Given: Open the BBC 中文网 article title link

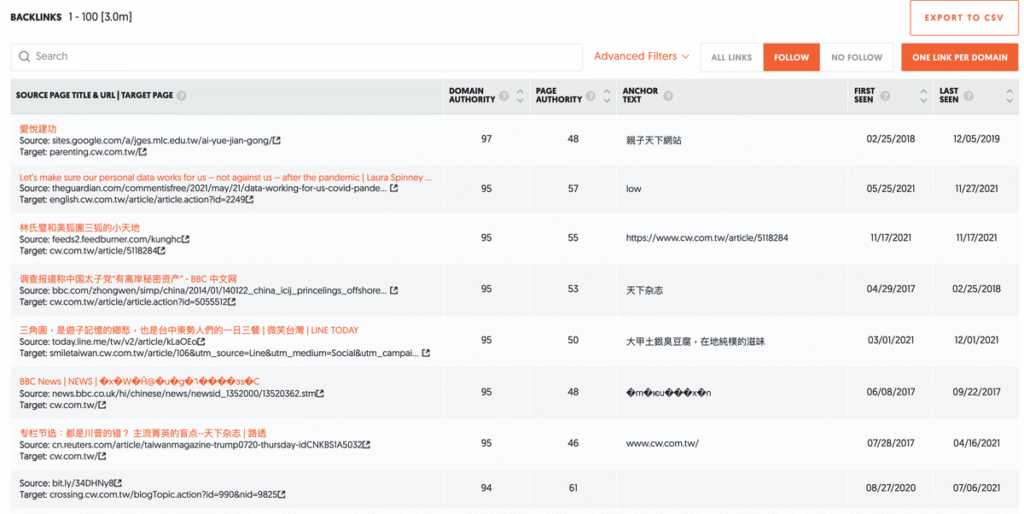Looking at the screenshot, I should [128, 279].
